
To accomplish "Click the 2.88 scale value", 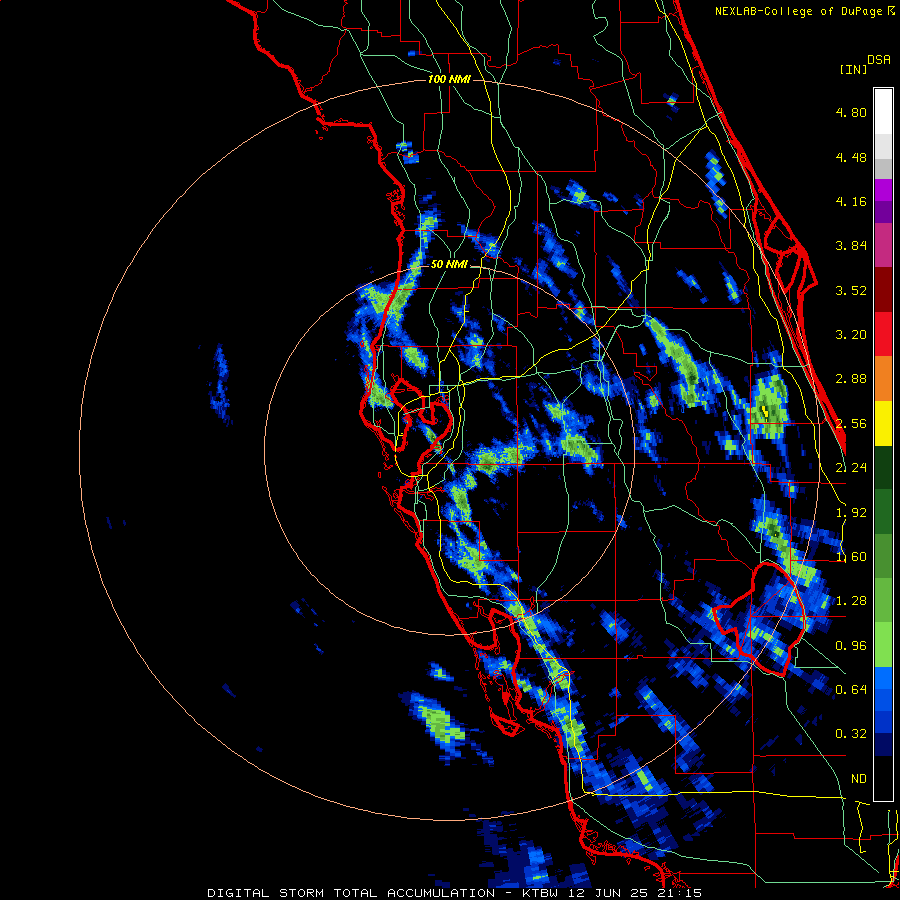I will pyautogui.click(x=851, y=379).
